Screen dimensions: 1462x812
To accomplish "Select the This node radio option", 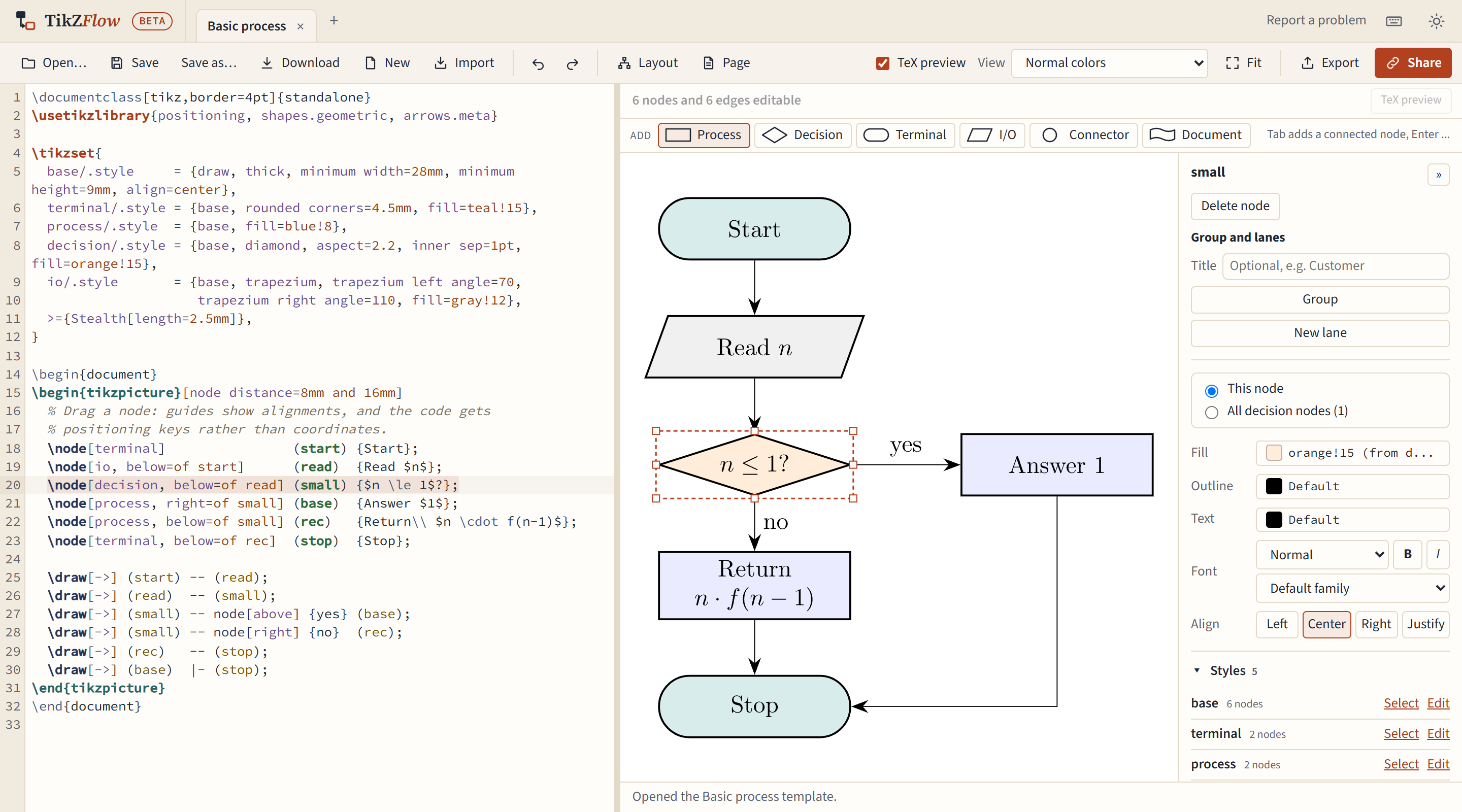I will point(1211,390).
